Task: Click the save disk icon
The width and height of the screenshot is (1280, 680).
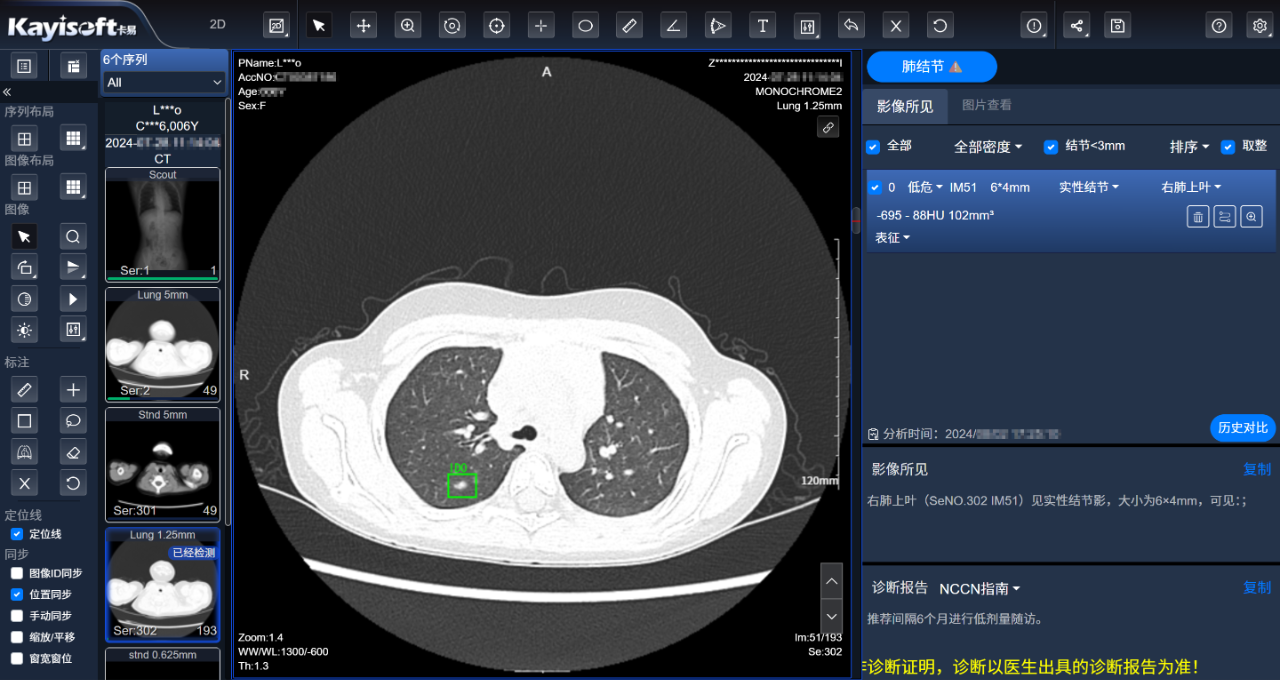Action: pos(1117,26)
